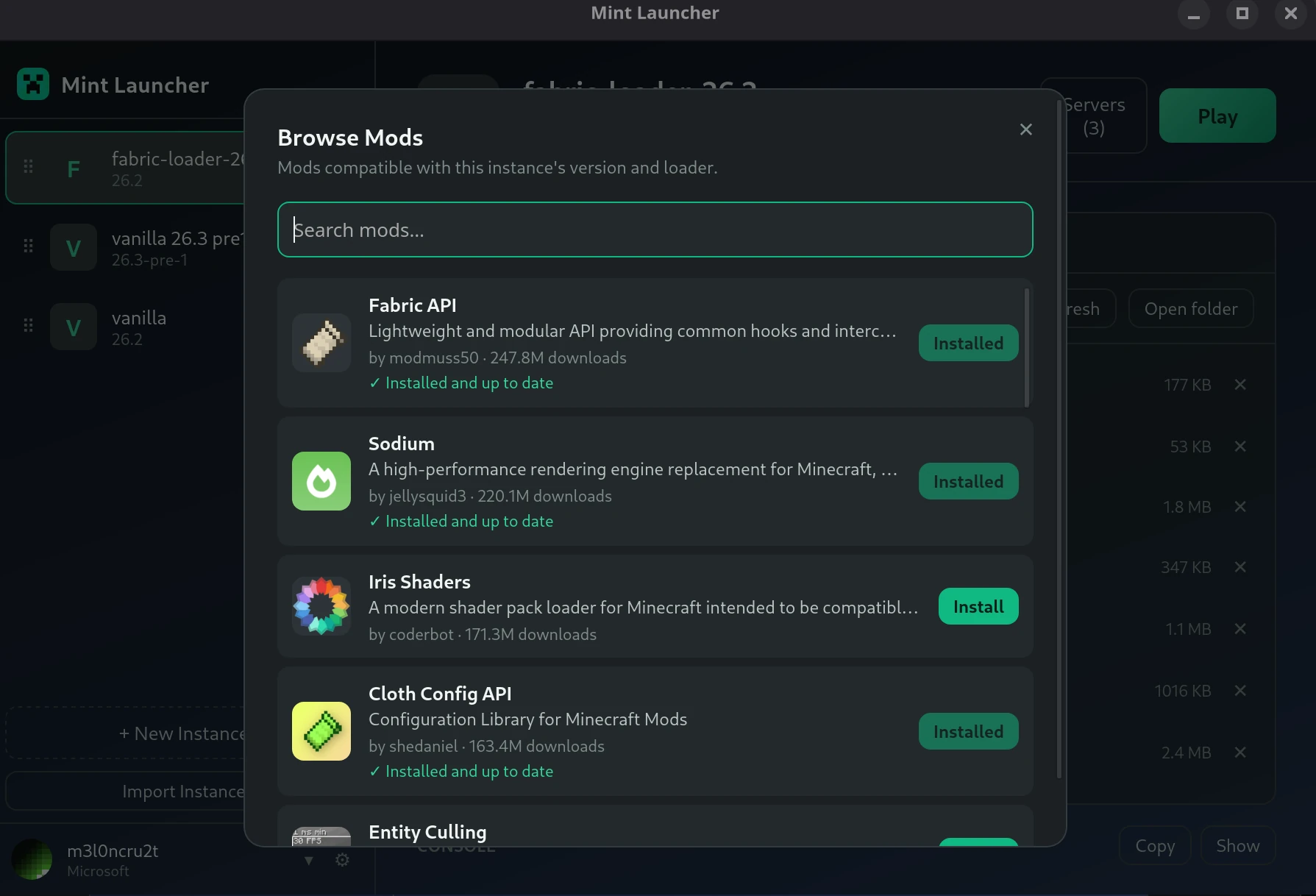Viewport: 1316px width, 896px height.
Task: Select the vanilla 26.2 instance name
Action: pyautogui.click(x=139, y=318)
